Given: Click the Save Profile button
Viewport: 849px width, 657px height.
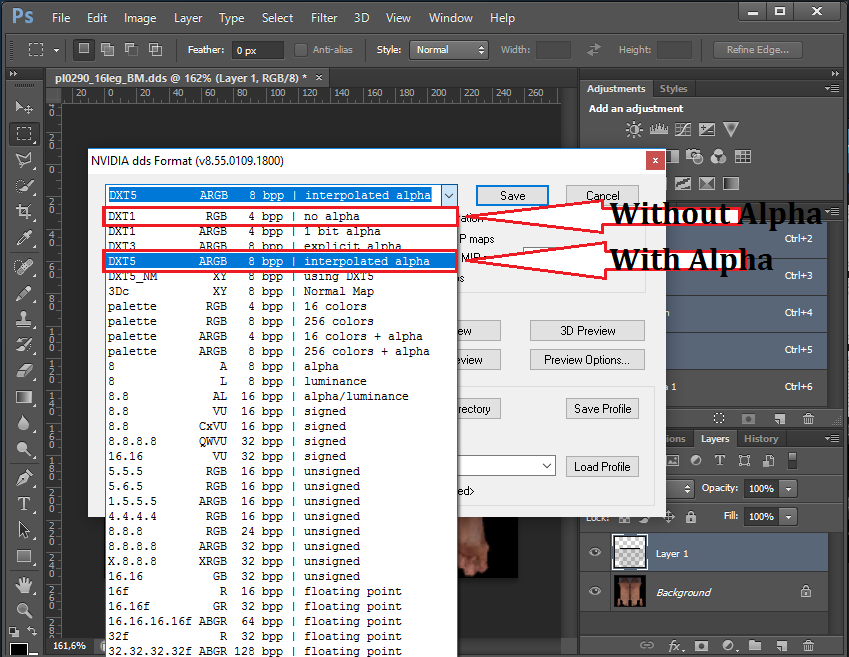Looking at the screenshot, I should pyautogui.click(x=602, y=408).
